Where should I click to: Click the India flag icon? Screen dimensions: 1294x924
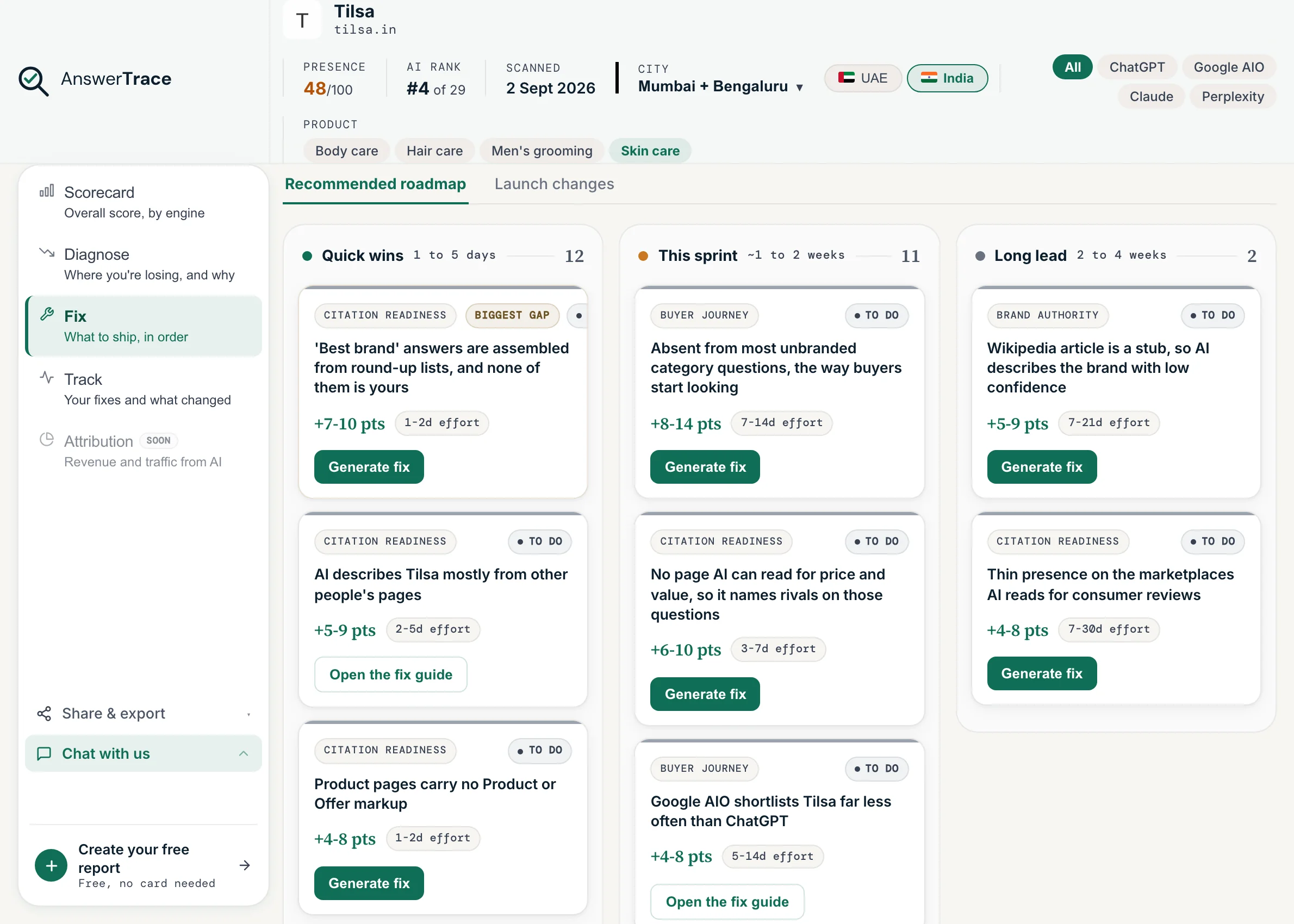(929, 78)
